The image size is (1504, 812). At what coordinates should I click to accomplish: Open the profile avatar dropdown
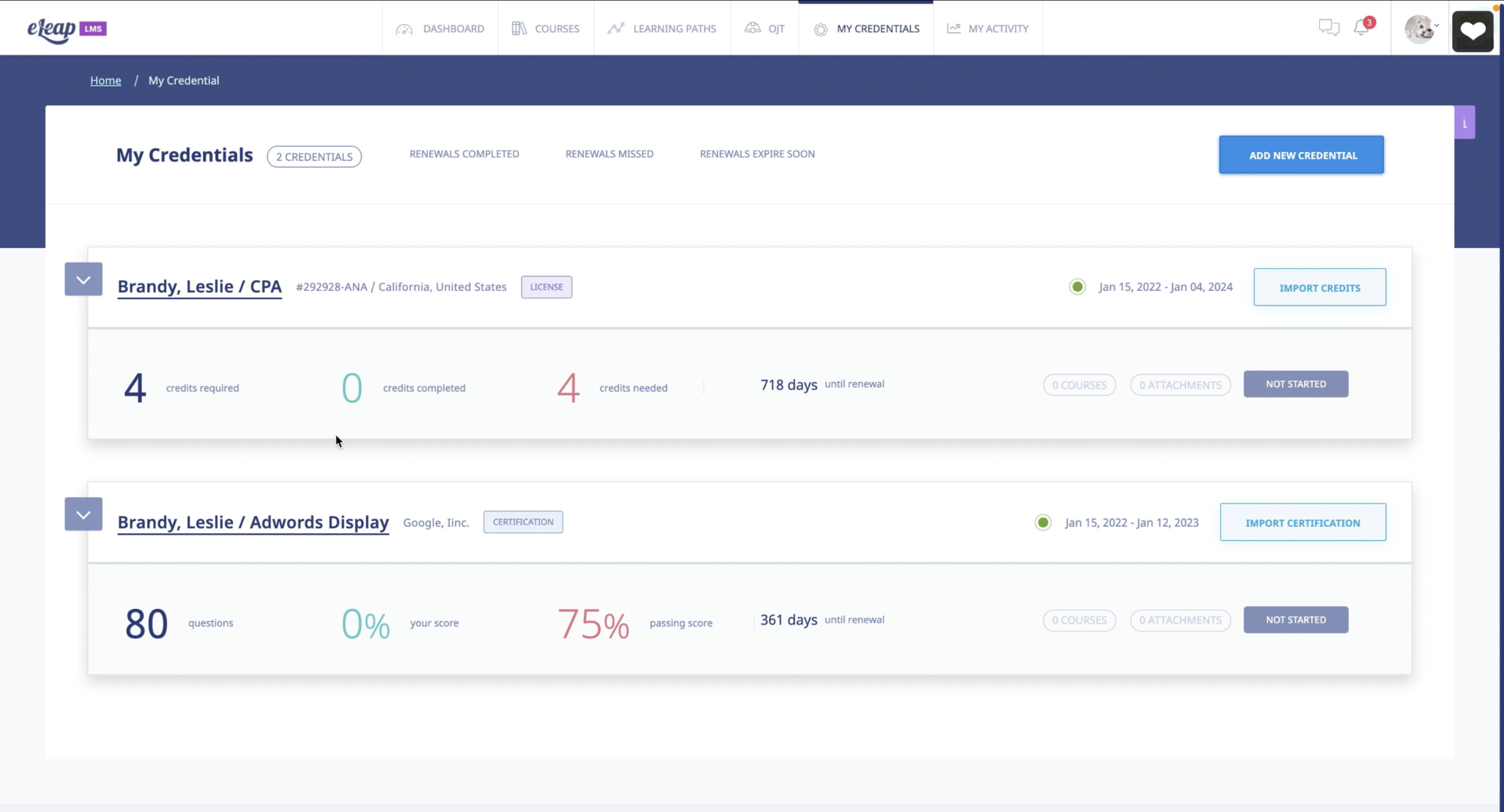pyautogui.click(x=1420, y=29)
